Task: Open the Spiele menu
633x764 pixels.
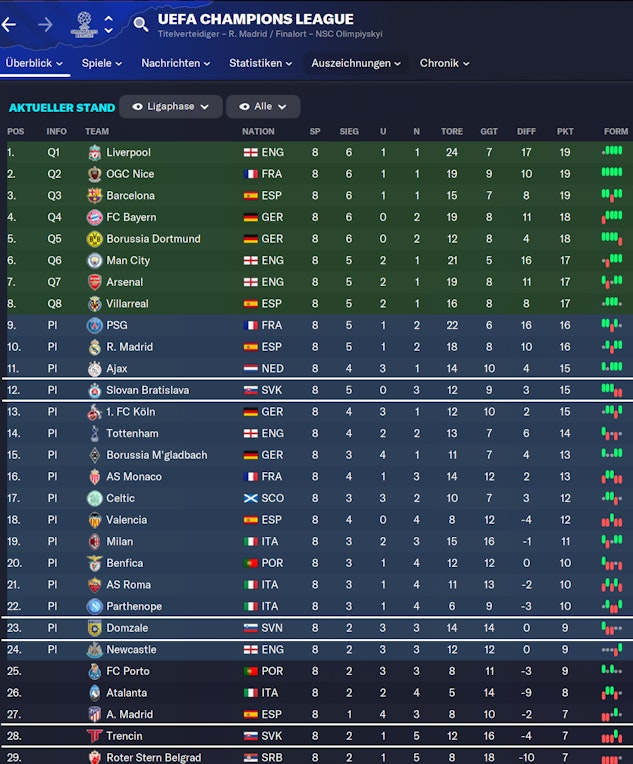Action: click(102, 63)
